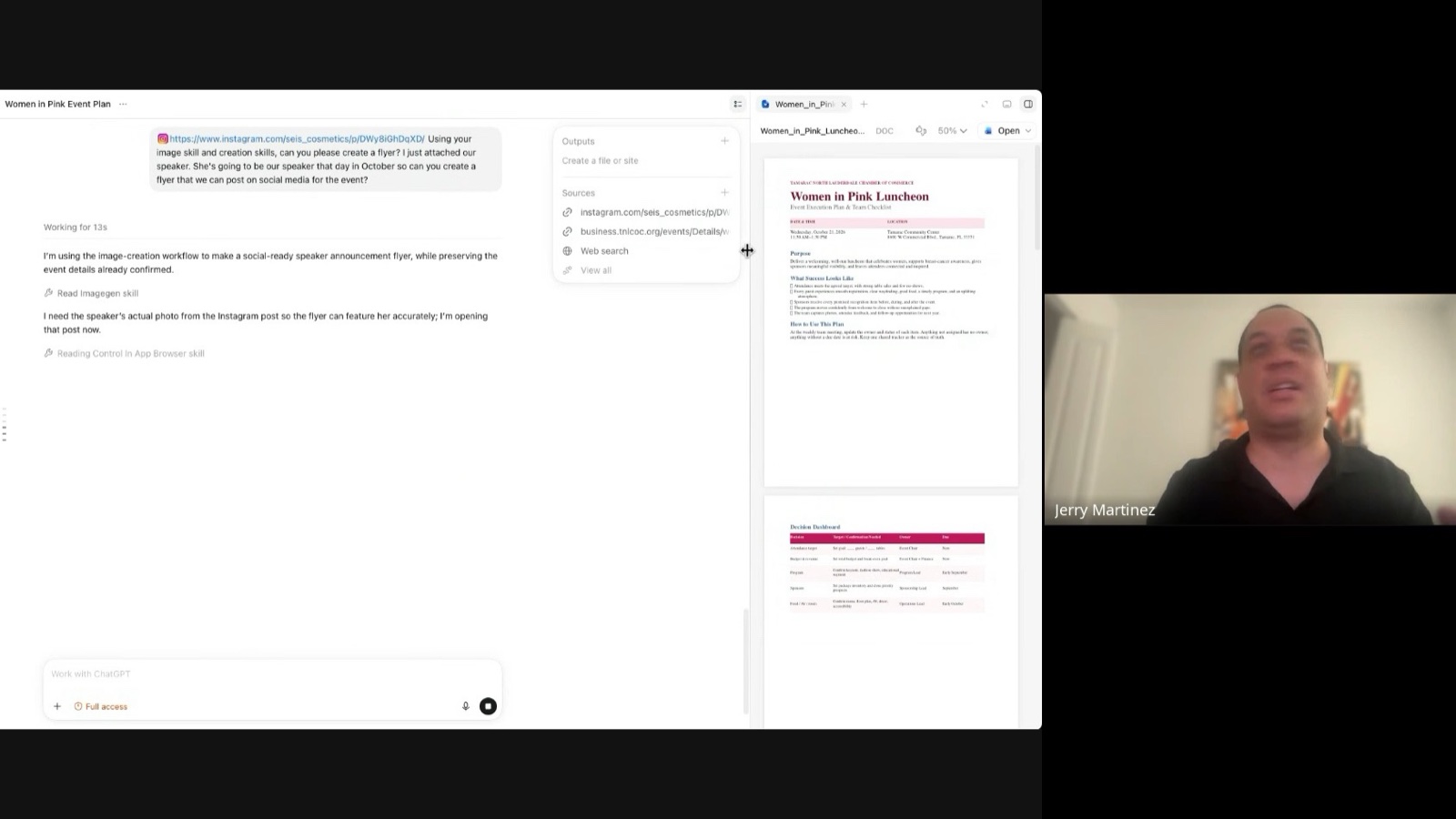Click first page thumbnail of Luncheon document
The width and height of the screenshot is (1456, 819).
pyautogui.click(x=891, y=322)
